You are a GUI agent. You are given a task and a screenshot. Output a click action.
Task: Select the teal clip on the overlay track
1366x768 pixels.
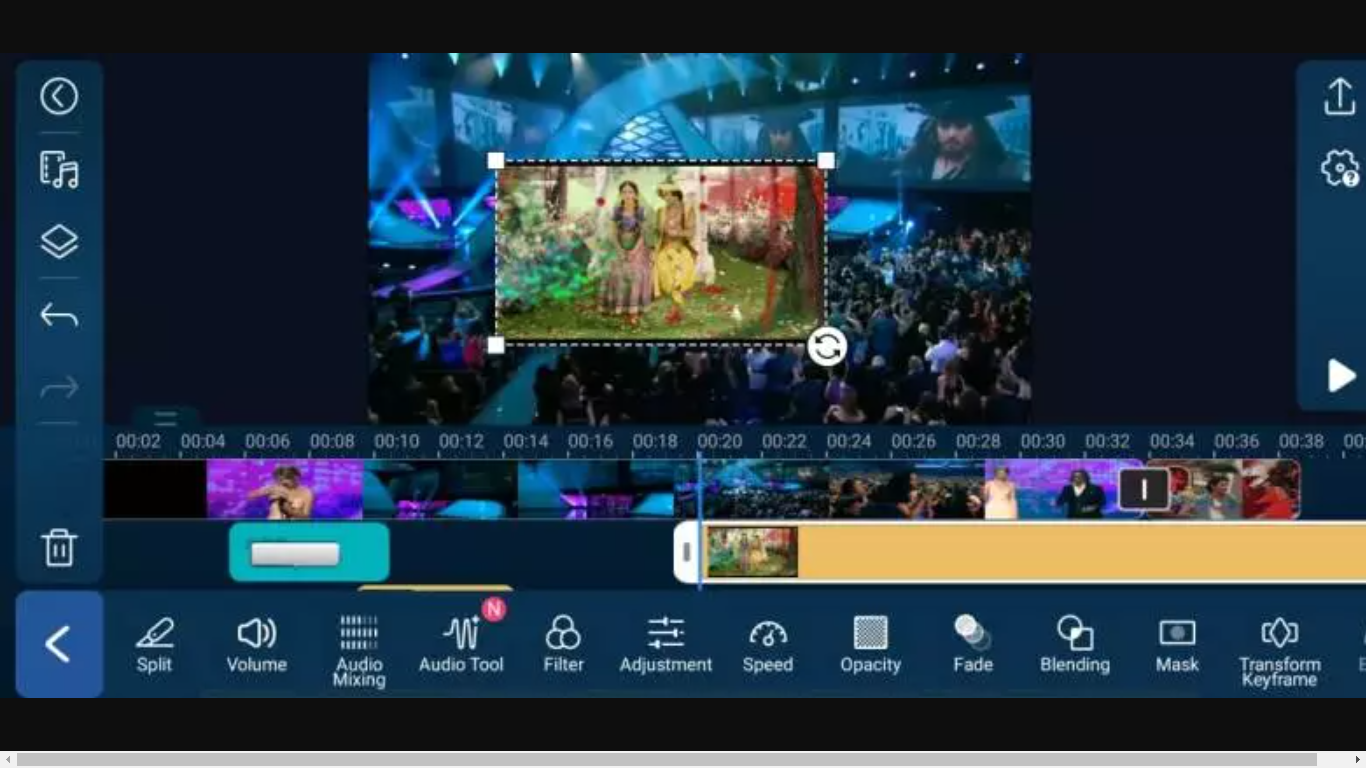point(309,552)
